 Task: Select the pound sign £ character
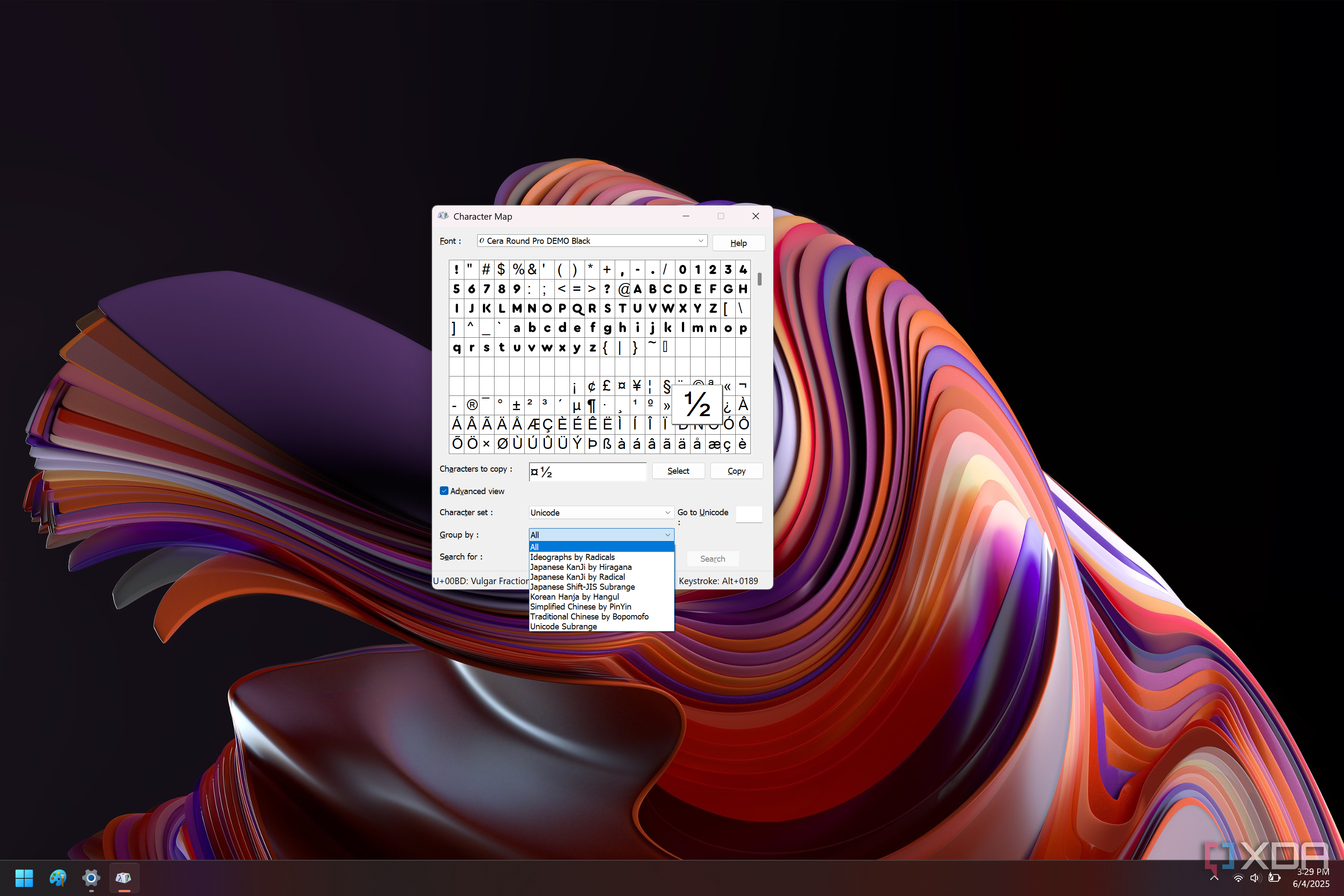coord(607,386)
